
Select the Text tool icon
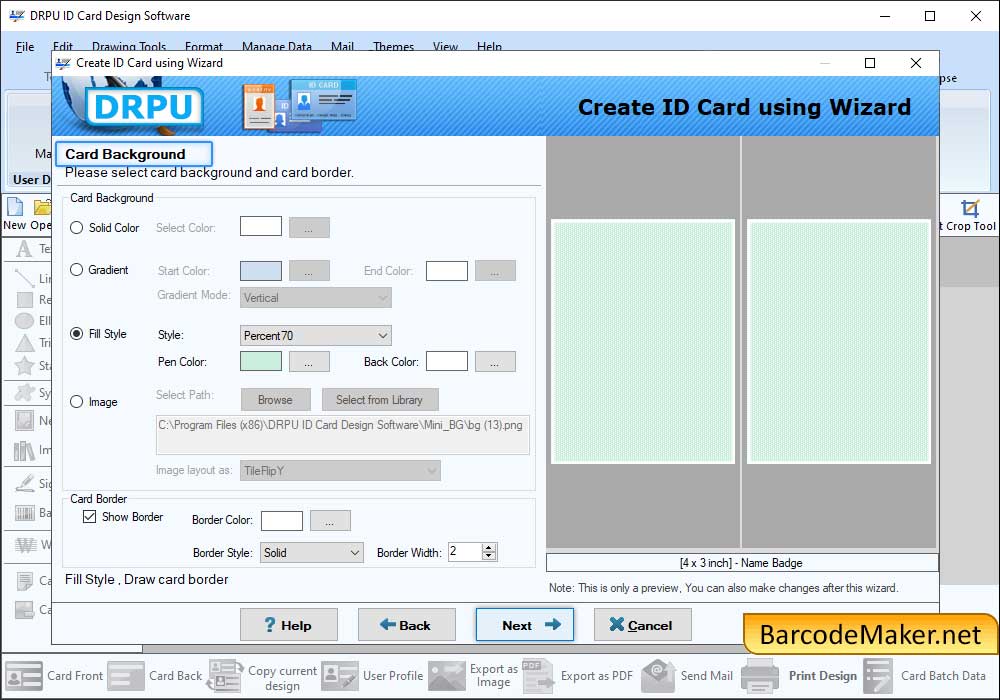click(24, 249)
